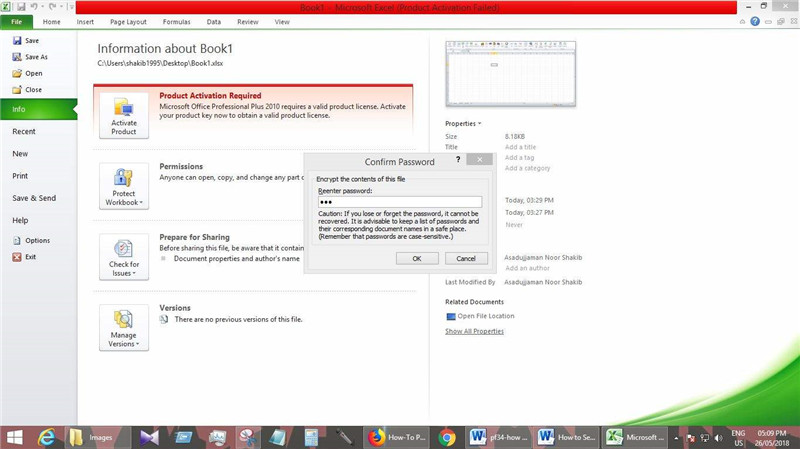Viewport: 800px width, 449px height.
Task: Close the Confirm Password dialog
Action: (480, 160)
